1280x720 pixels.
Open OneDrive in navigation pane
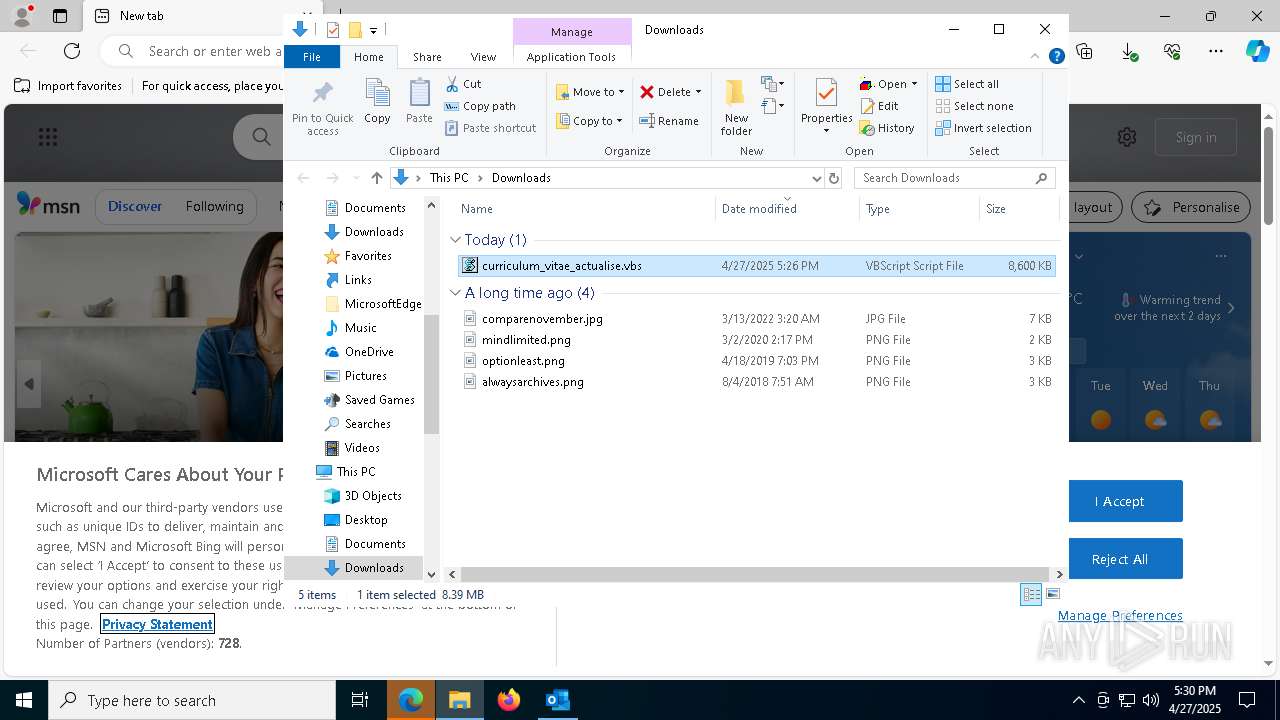369,352
